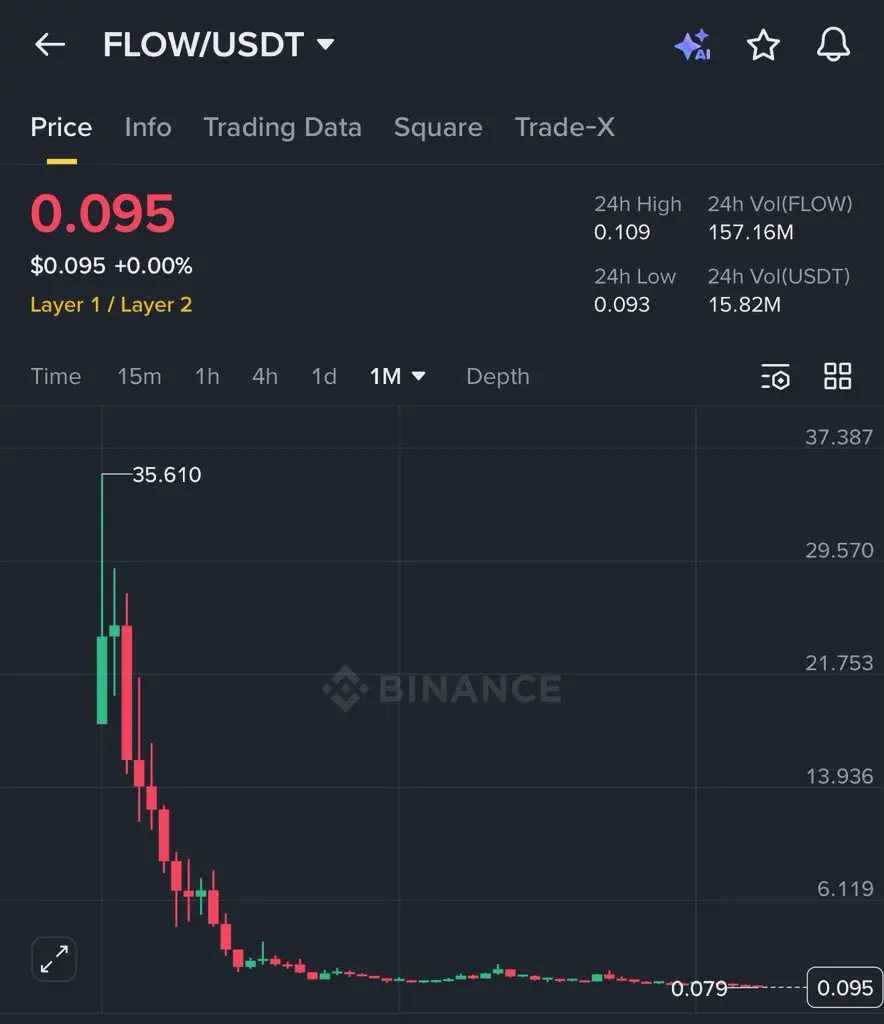884x1024 pixels.
Task: Expand chart to fullscreen with arrows icon
Action: coord(54,959)
